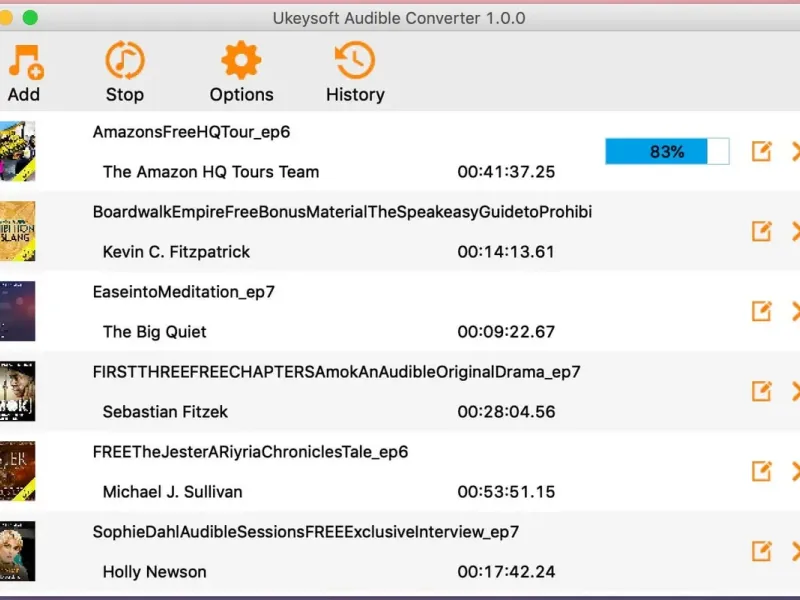
Task: Click the yellow minimize window button
Action: (6, 18)
